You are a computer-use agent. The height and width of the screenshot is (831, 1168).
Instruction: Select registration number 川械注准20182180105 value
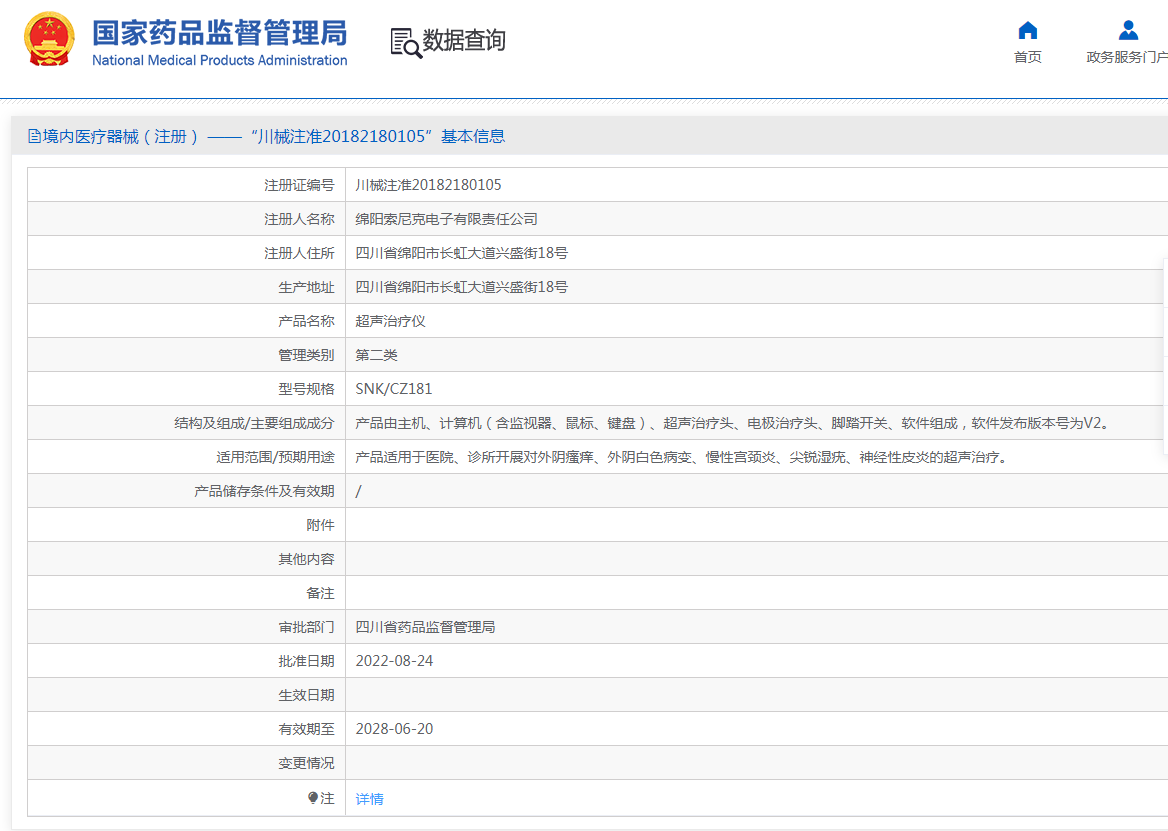coord(428,185)
